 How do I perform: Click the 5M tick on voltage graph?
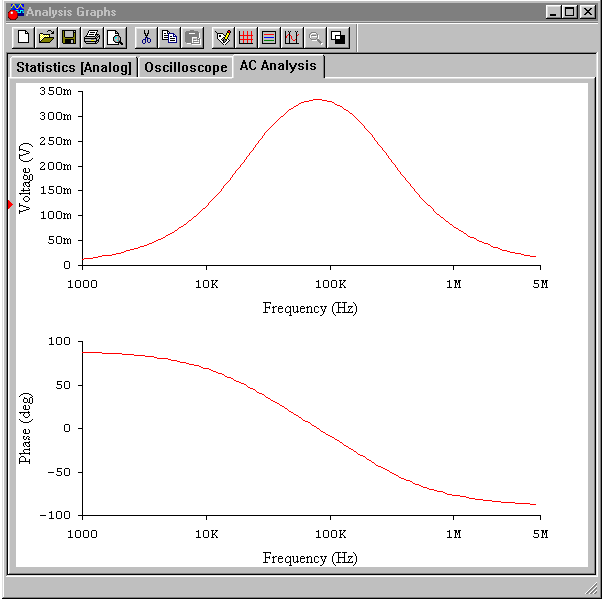(540, 284)
